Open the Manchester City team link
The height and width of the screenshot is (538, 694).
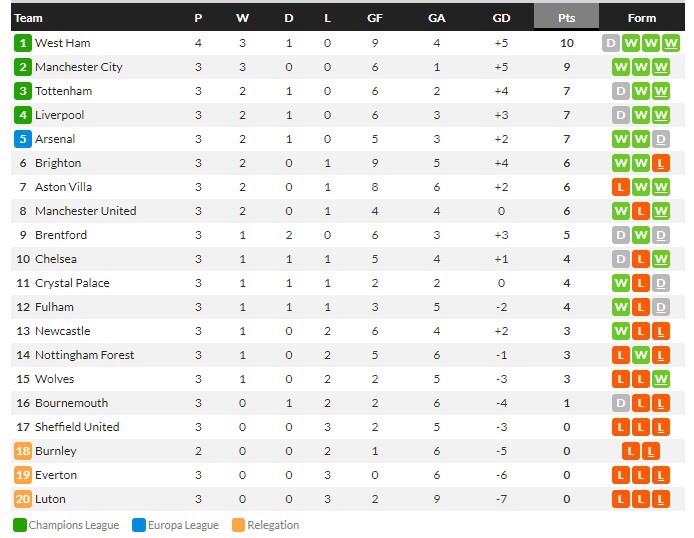(78, 67)
